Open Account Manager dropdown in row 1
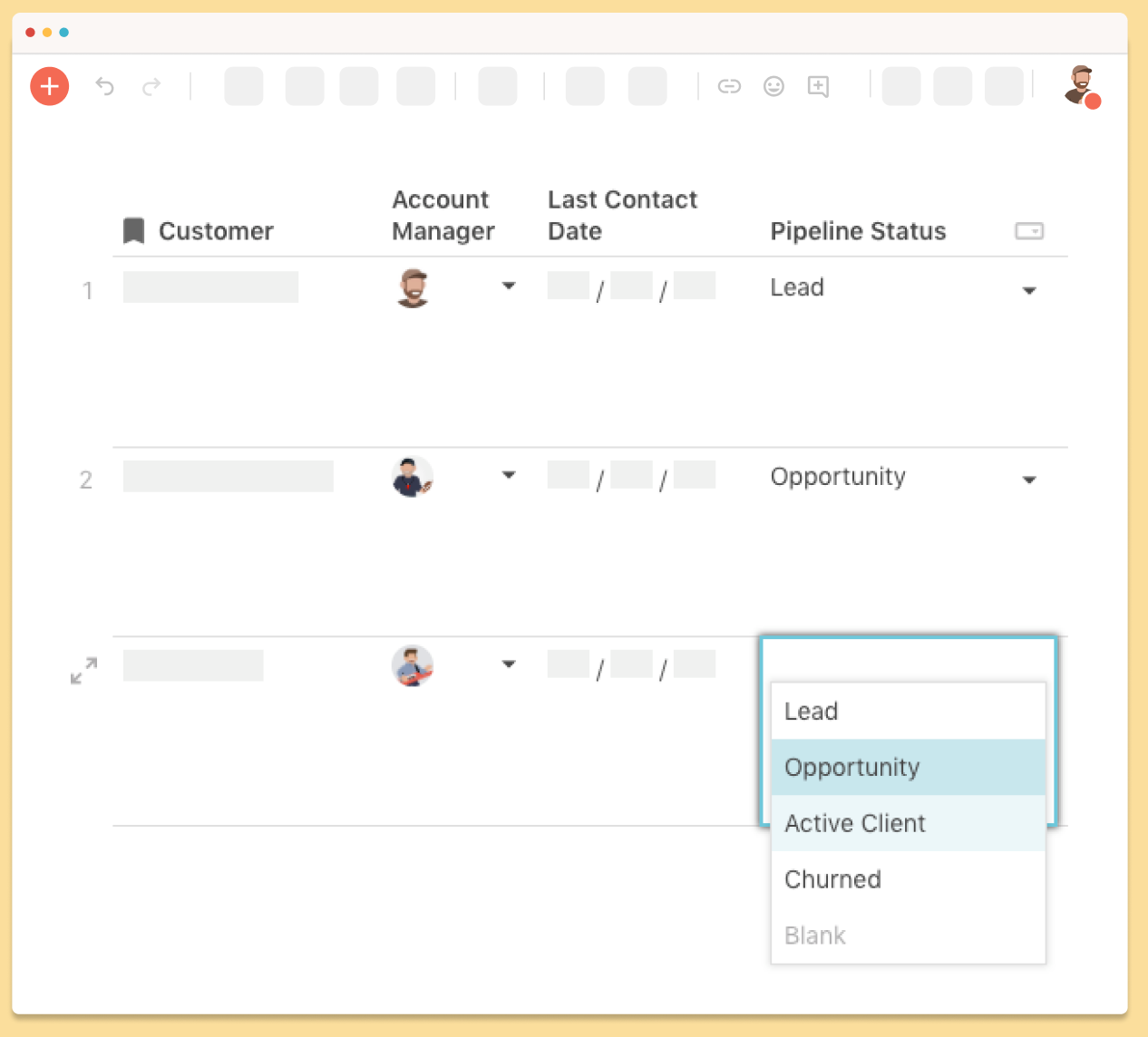This screenshot has width=1148, height=1037. coord(509,286)
